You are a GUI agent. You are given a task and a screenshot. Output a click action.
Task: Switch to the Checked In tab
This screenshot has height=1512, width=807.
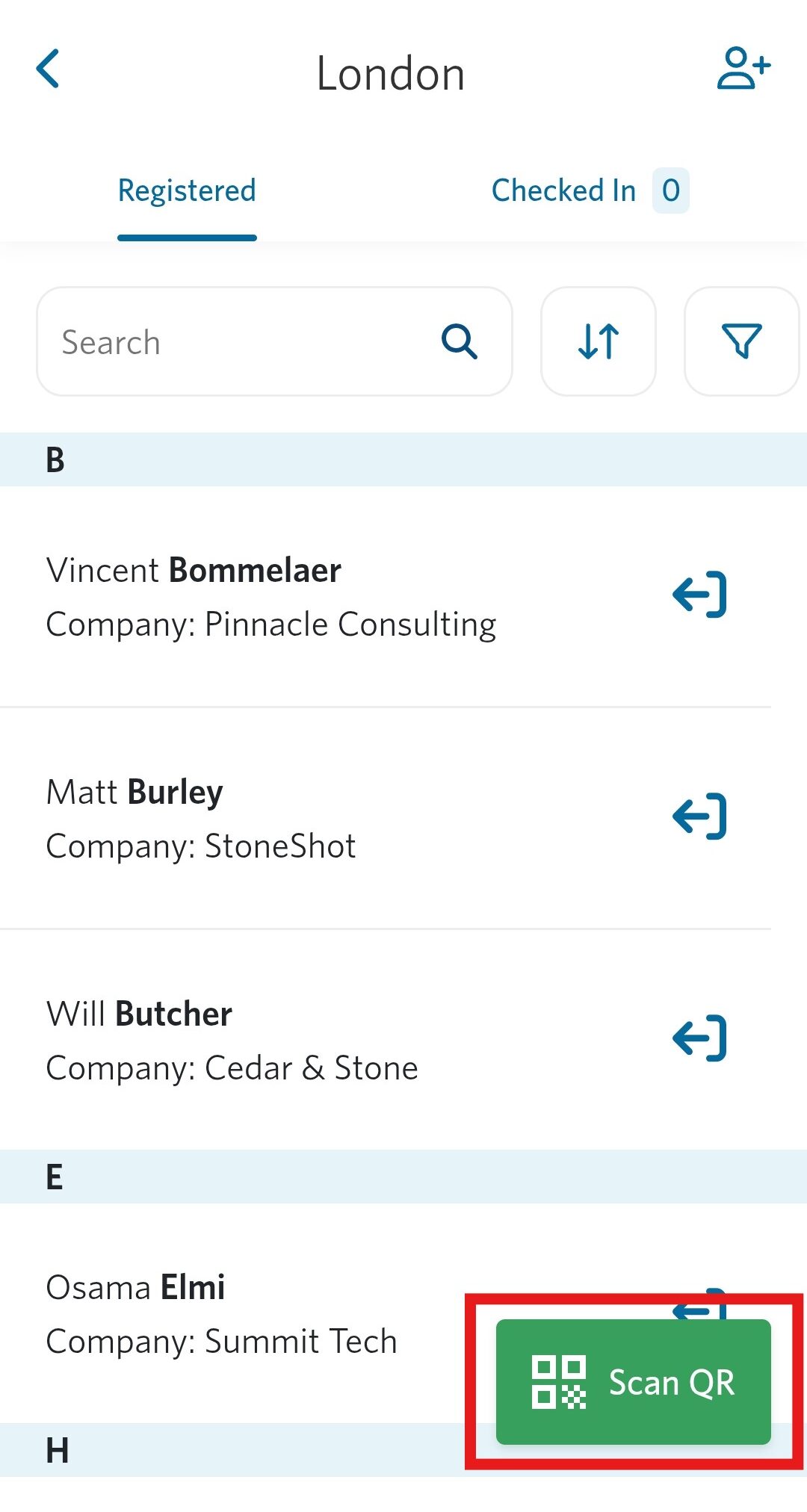click(x=563, y=191)
